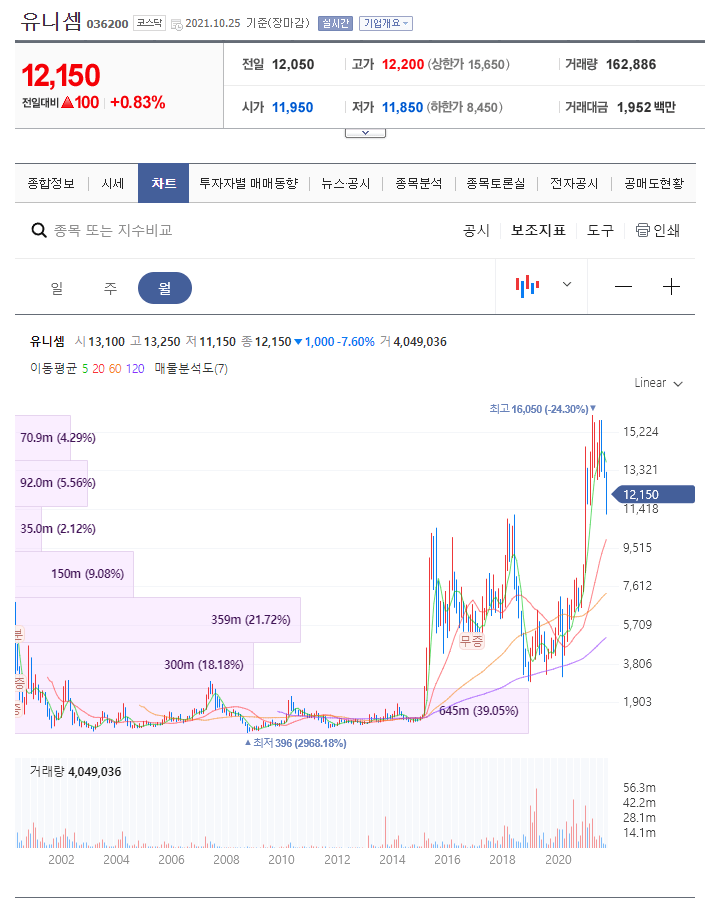This screenshot has width=705, height=907.
Task: Zoom in chart with plus icon
Action: (x=671, y=286)
